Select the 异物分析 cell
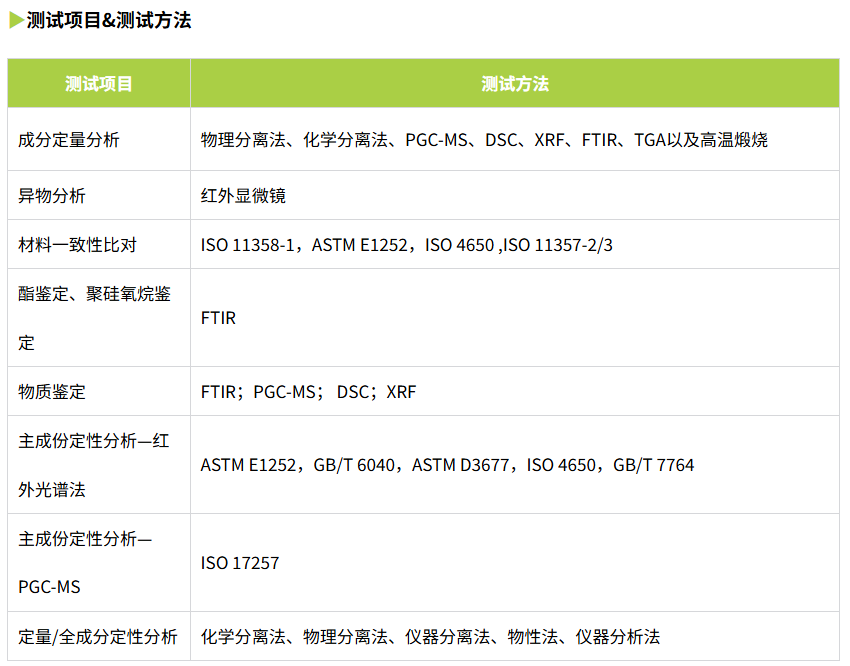Image resolution: width=850 pixels, height=666 pixels. [x=52, y=196]
